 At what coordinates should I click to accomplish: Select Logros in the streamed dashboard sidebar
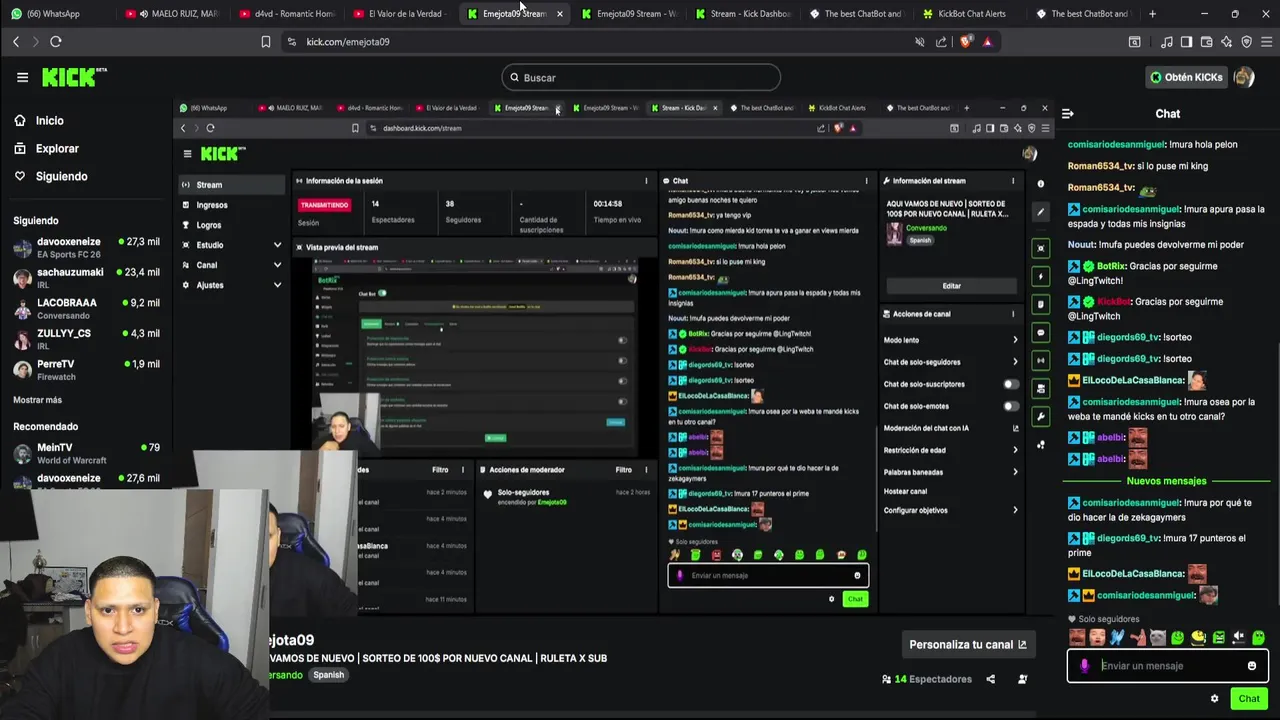pyautogui.click(x=232, y=225)
